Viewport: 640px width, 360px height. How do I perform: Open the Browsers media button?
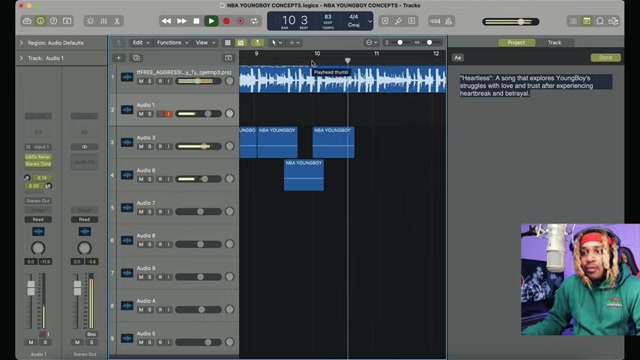pyautogui.click(x=613, y=21)
